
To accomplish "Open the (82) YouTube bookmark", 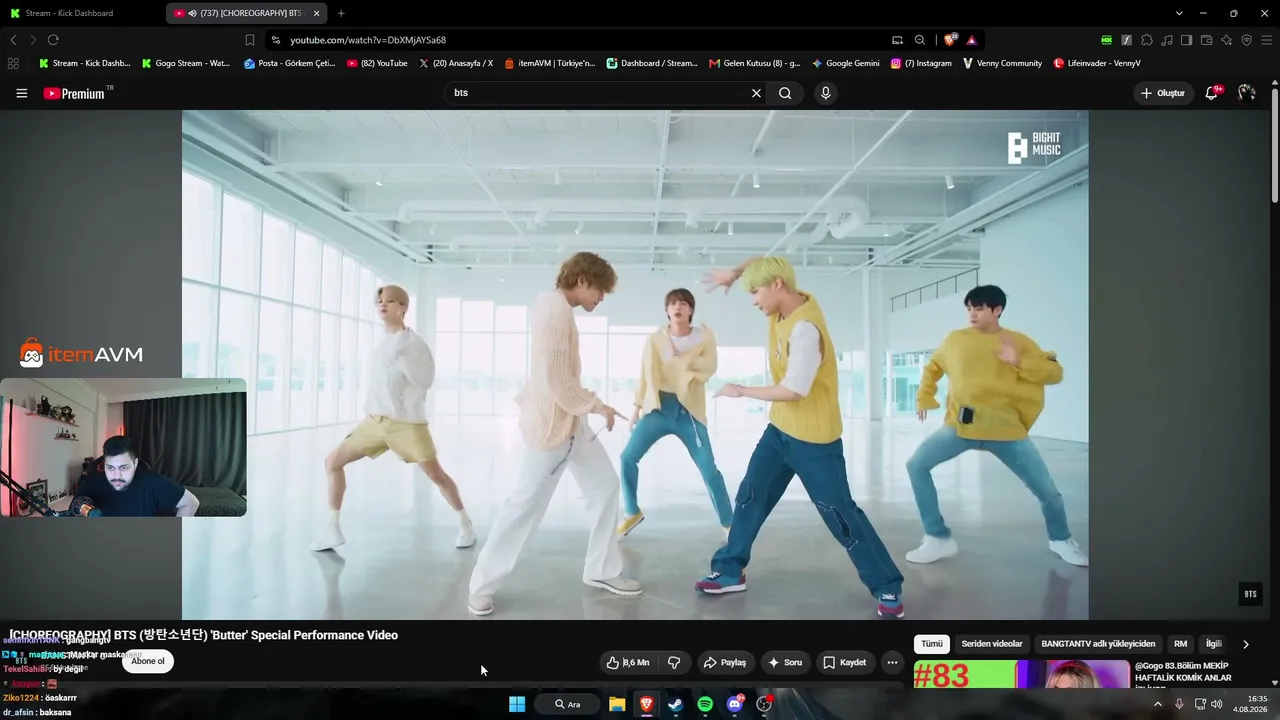I will 377,63.
